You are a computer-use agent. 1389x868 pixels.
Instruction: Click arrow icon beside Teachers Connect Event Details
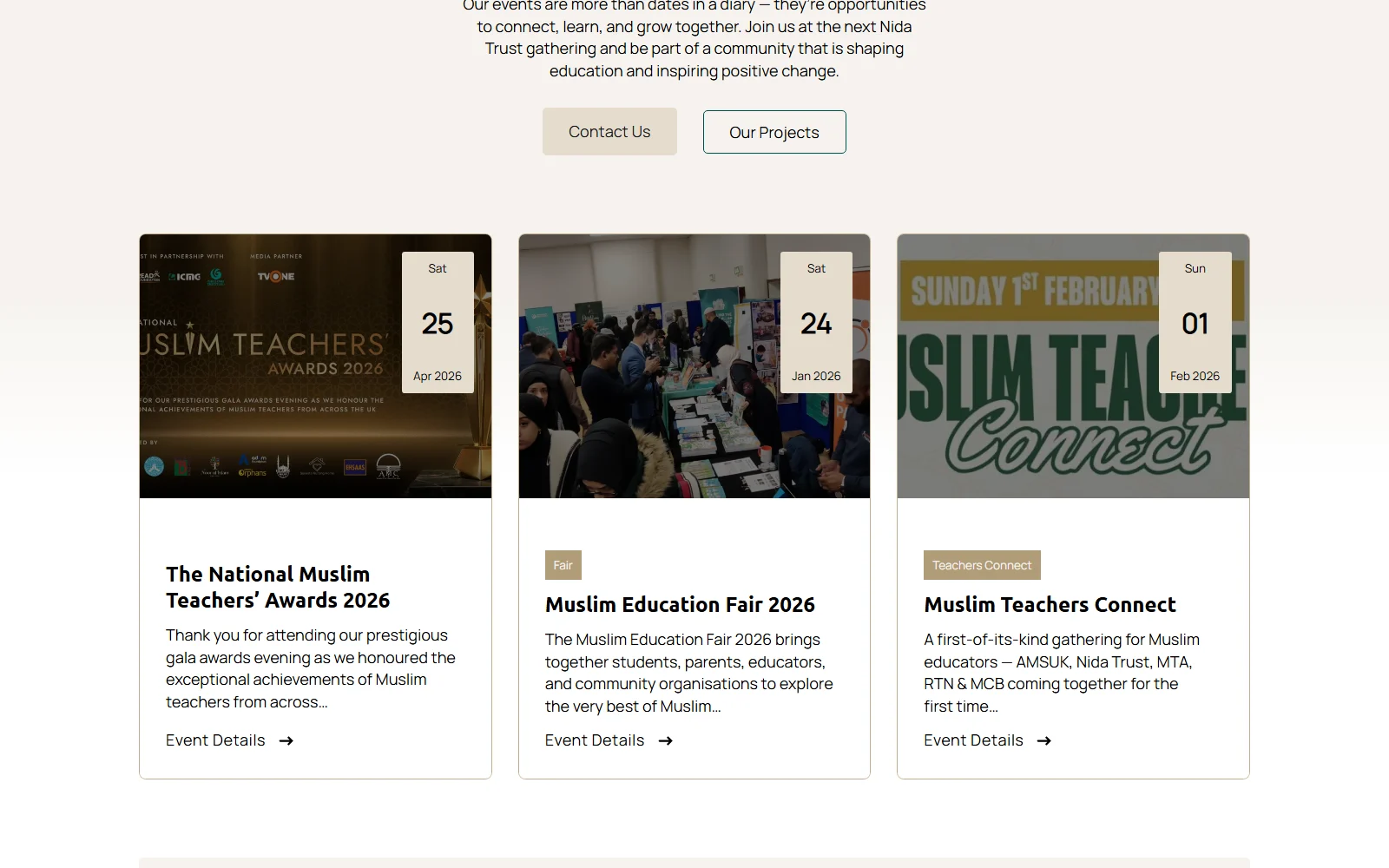coord(1044,740)
